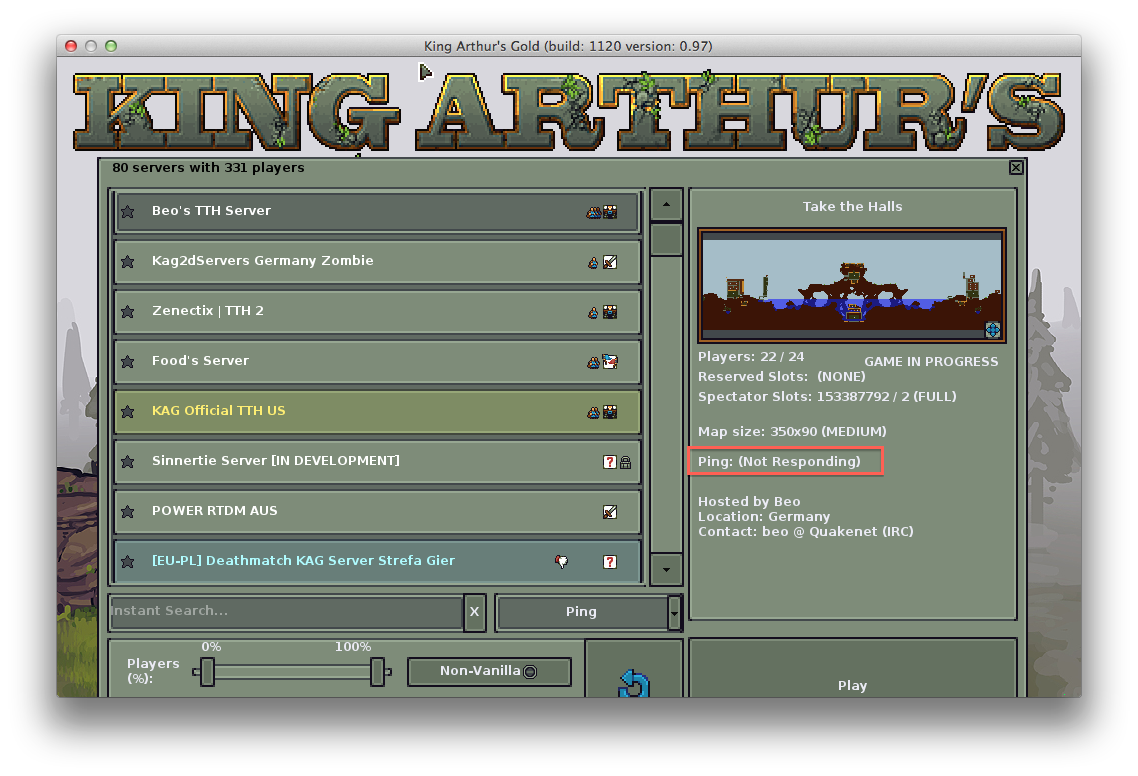Click the server list scroll-up arrow
1138x776 pixels.
pos(666,205)
